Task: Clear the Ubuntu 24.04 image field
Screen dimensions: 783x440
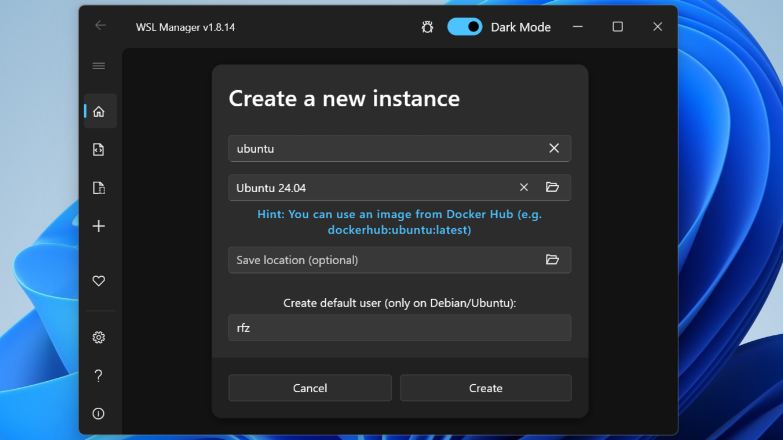Action: tap(523, 187)
